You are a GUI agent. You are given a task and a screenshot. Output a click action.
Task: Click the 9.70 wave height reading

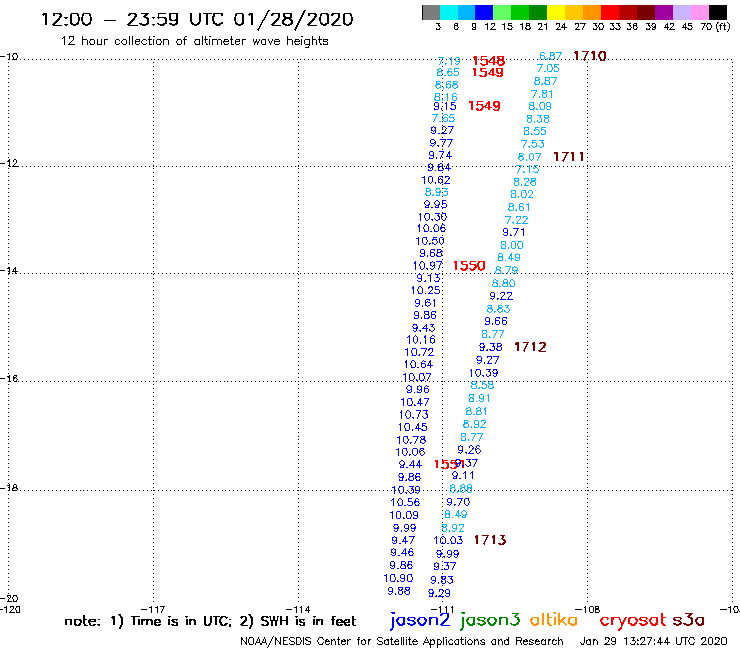[458, 501]
